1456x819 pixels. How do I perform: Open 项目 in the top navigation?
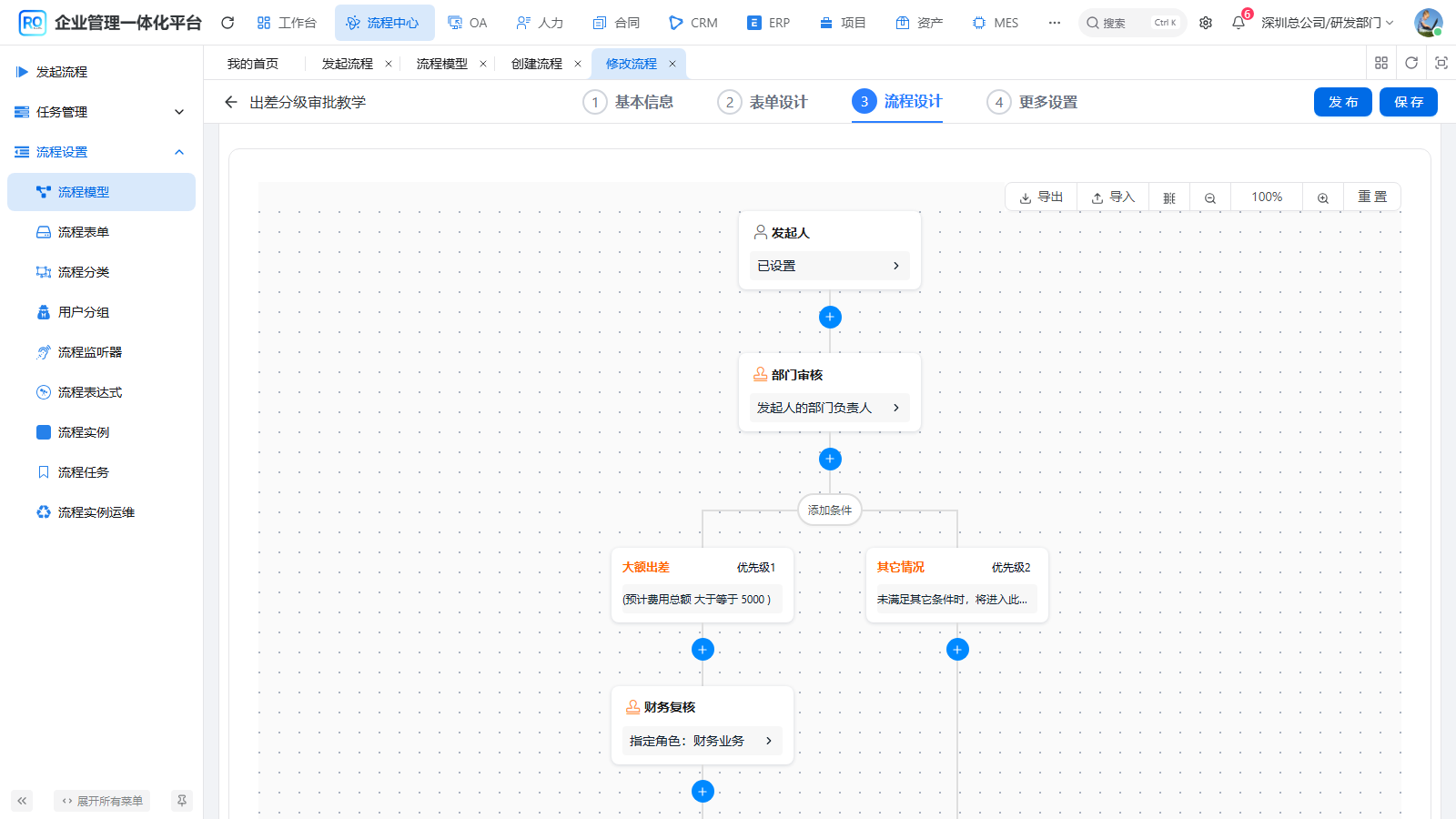point(843,23)
